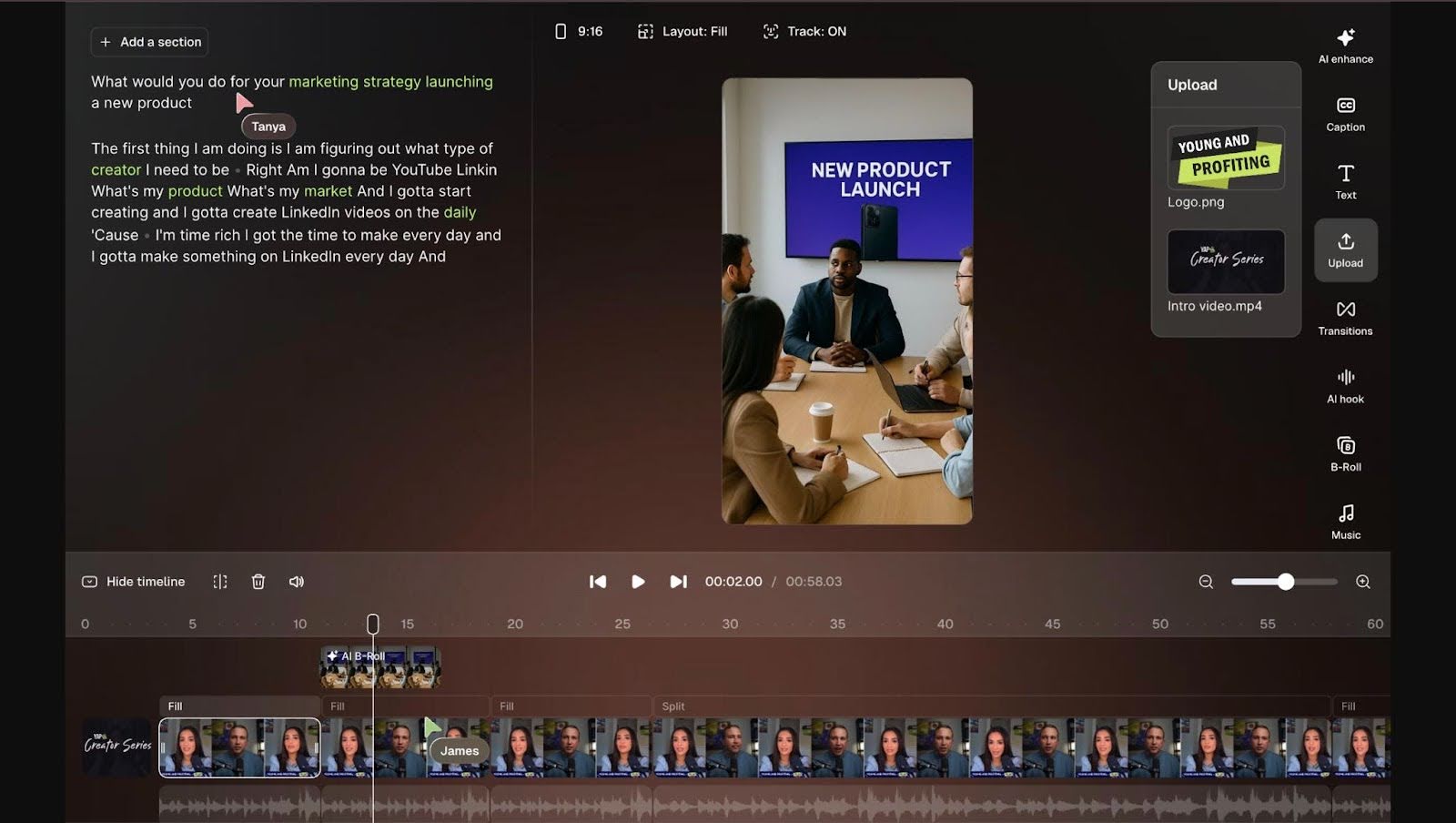Open the Caption panel
Viewport: 1456px width, 823px height.
click(x=1345, y=114)
